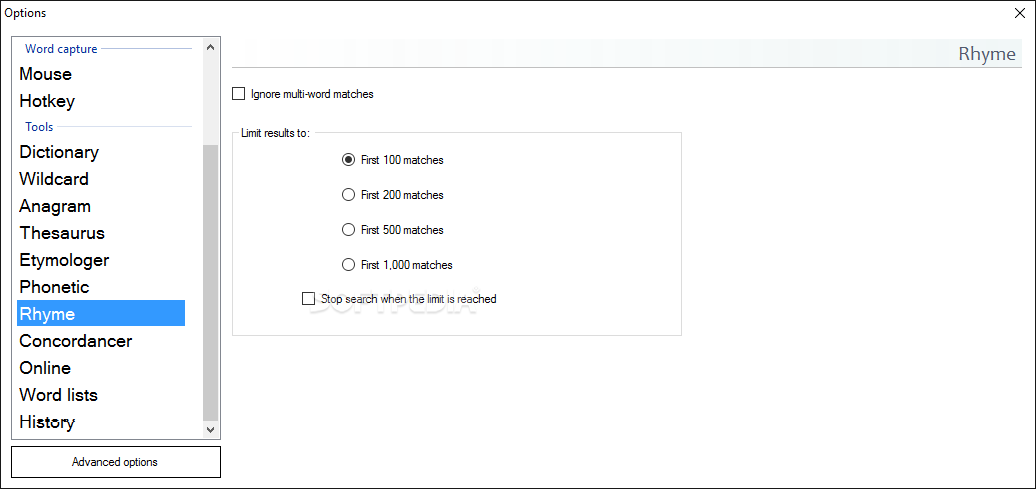Image resolution: width=1036 pixels, height=489 pixels.
Task: Enable Ignore multi-word matches checkbox
Action: (239, 94)
